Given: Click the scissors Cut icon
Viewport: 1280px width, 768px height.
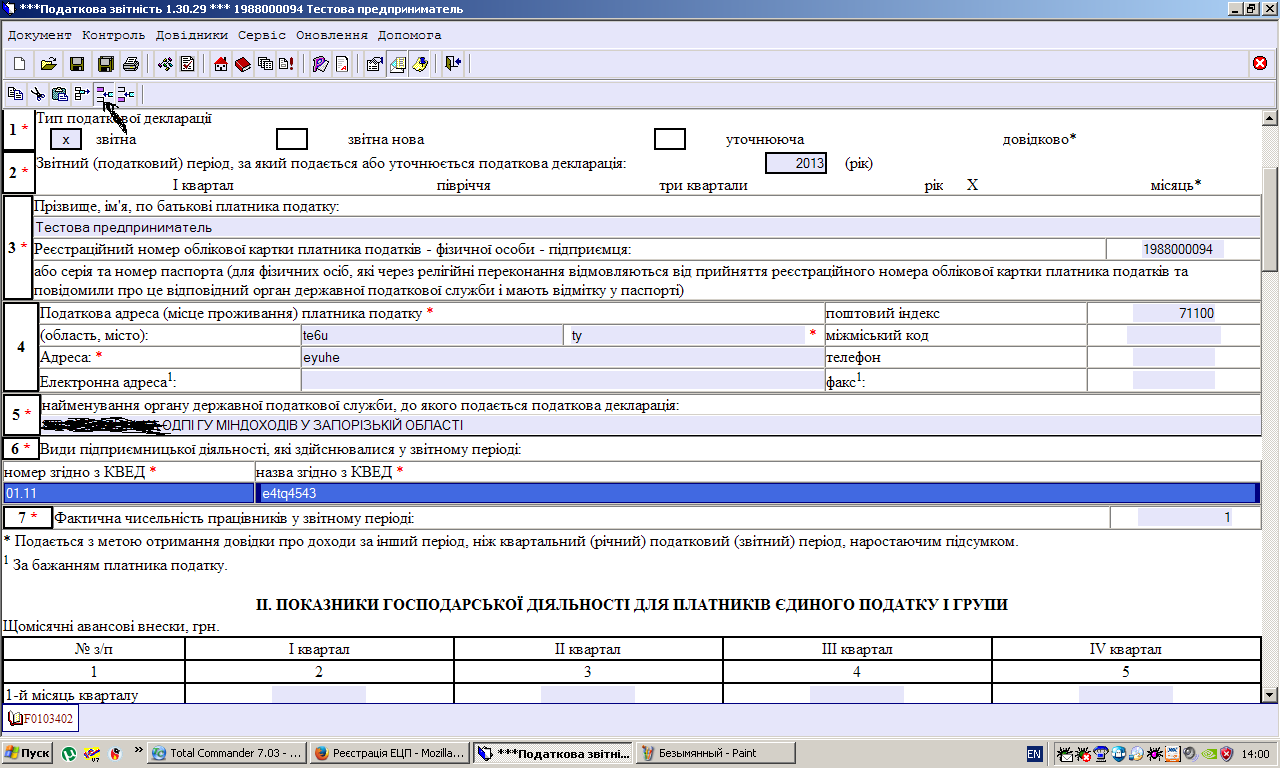Looking at the screenshot, I should 37,94.
